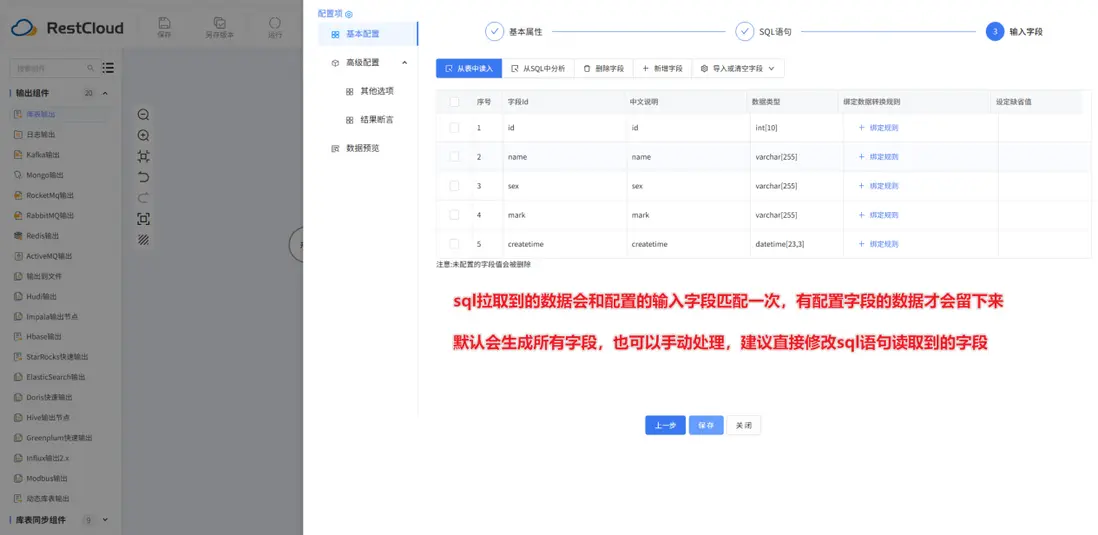Click the 上一步 button
Viewport: 1098px width, 535px height.
click(x=665, y=425)
